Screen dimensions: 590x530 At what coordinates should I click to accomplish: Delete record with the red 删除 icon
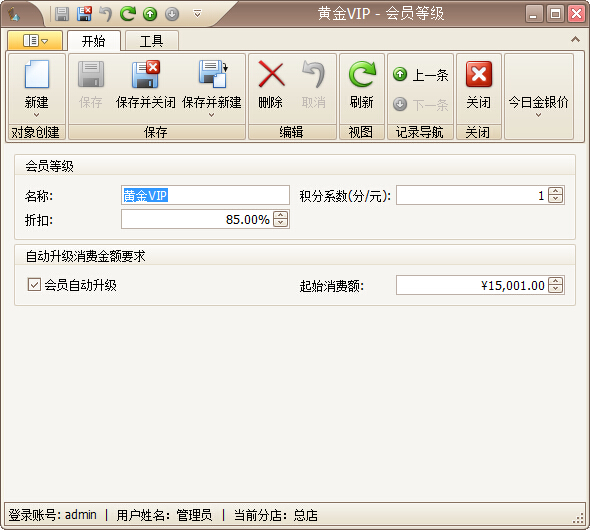tap(271, 74)
